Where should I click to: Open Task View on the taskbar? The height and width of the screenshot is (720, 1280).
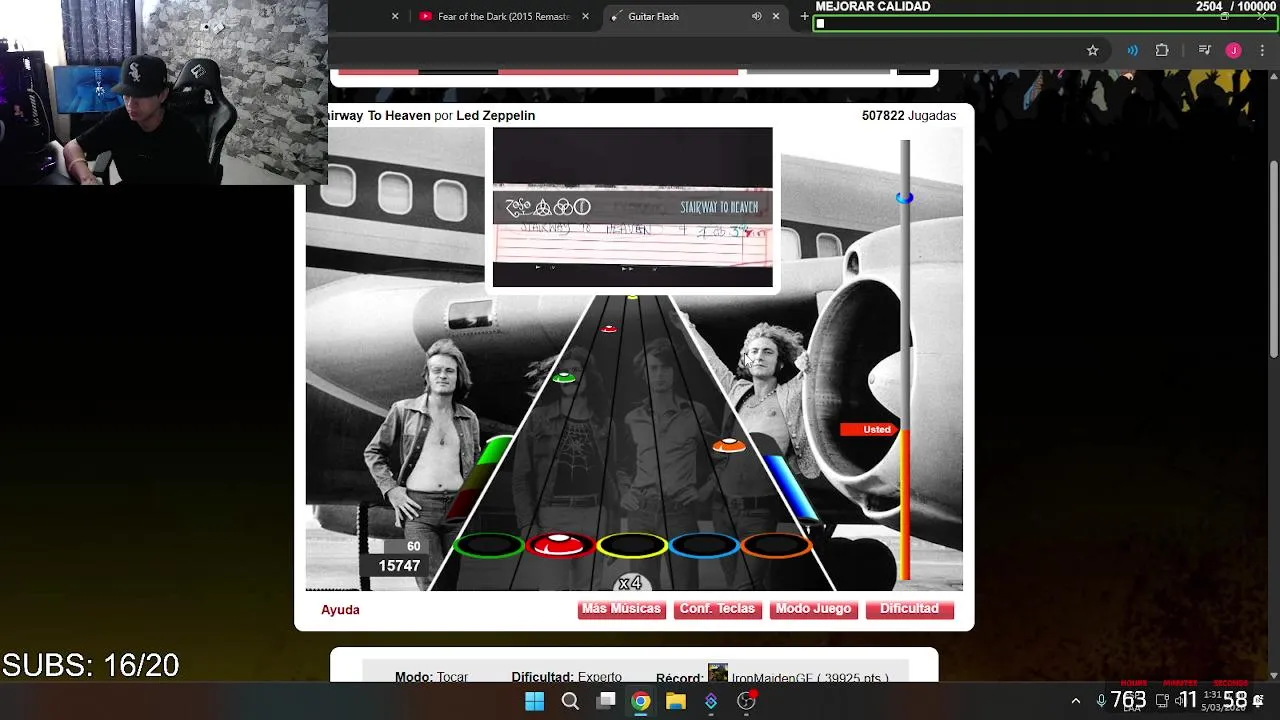tap(606, 701)
